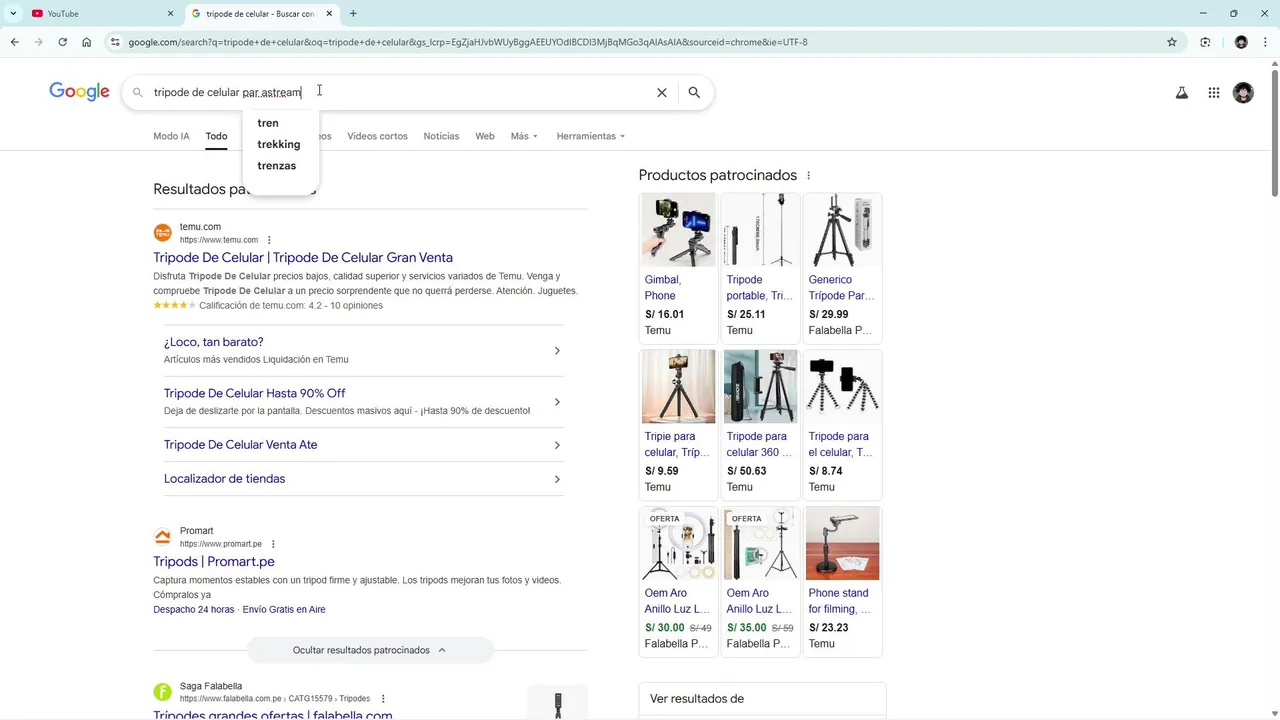Open Tripode De Celular Gran Venta link
The width and height of the screenshot is (1280, 720).
pos(303,257)
